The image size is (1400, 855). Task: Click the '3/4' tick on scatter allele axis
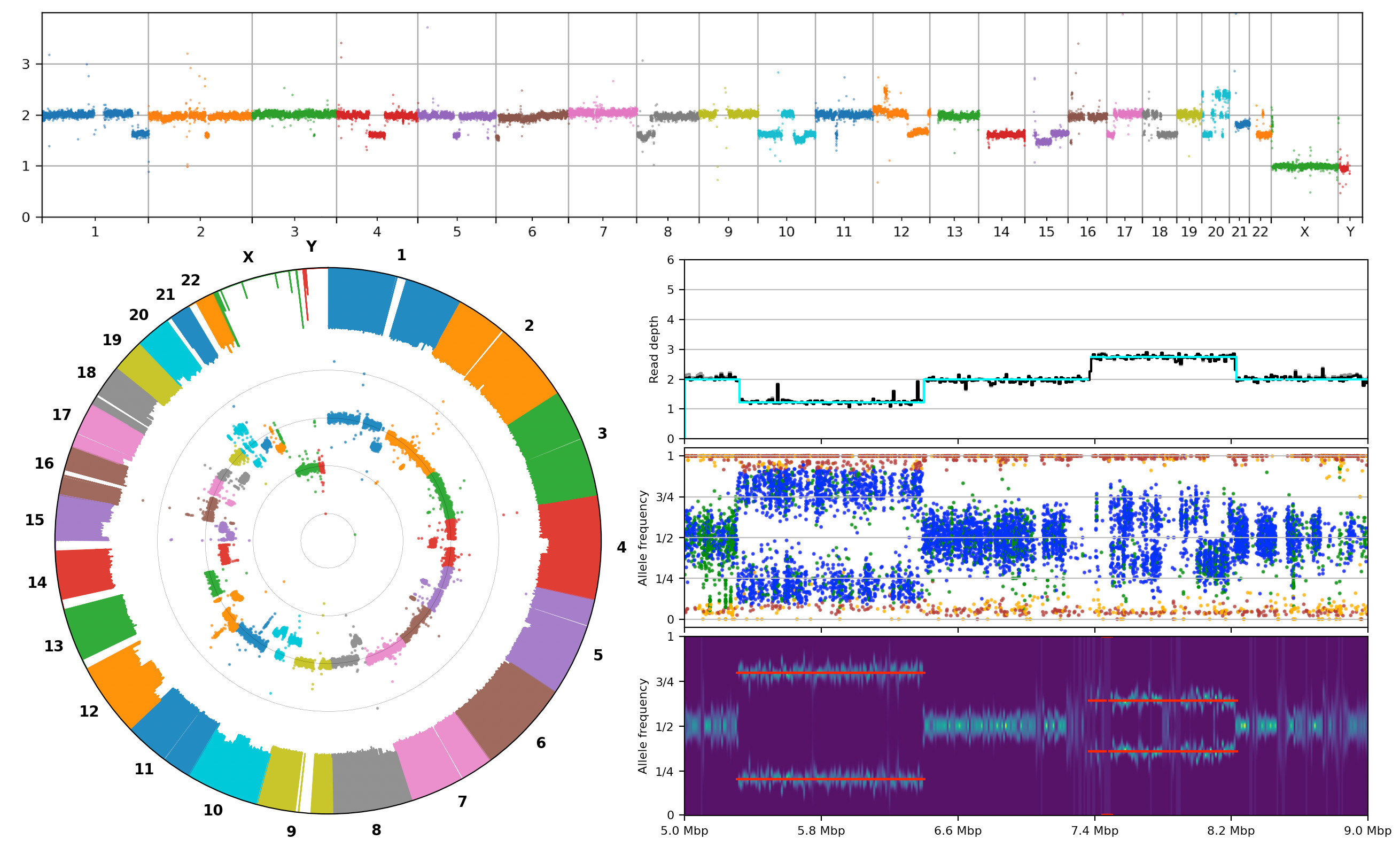point(664,497)
